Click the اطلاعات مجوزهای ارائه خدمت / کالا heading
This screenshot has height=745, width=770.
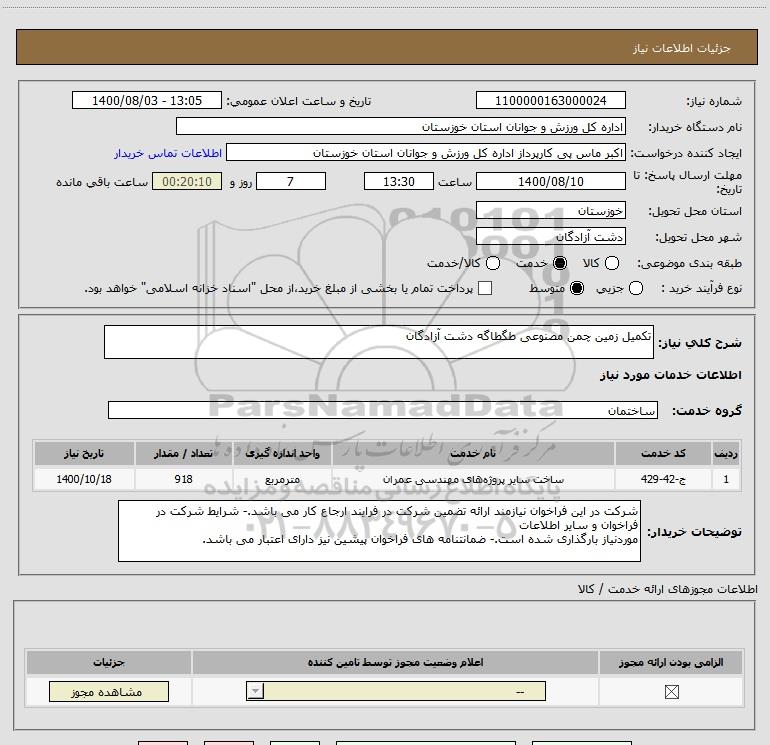pyautogui.click(x=667, y=589)
